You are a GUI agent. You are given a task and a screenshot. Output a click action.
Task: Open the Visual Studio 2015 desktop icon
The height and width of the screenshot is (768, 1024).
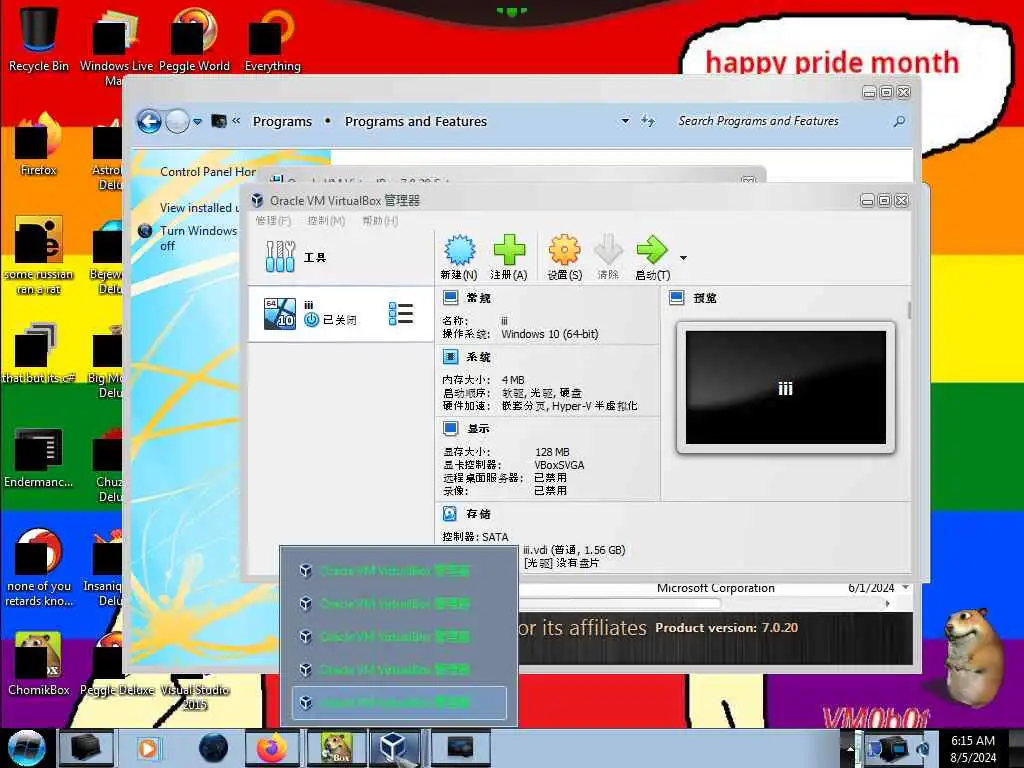coord(195,697)
